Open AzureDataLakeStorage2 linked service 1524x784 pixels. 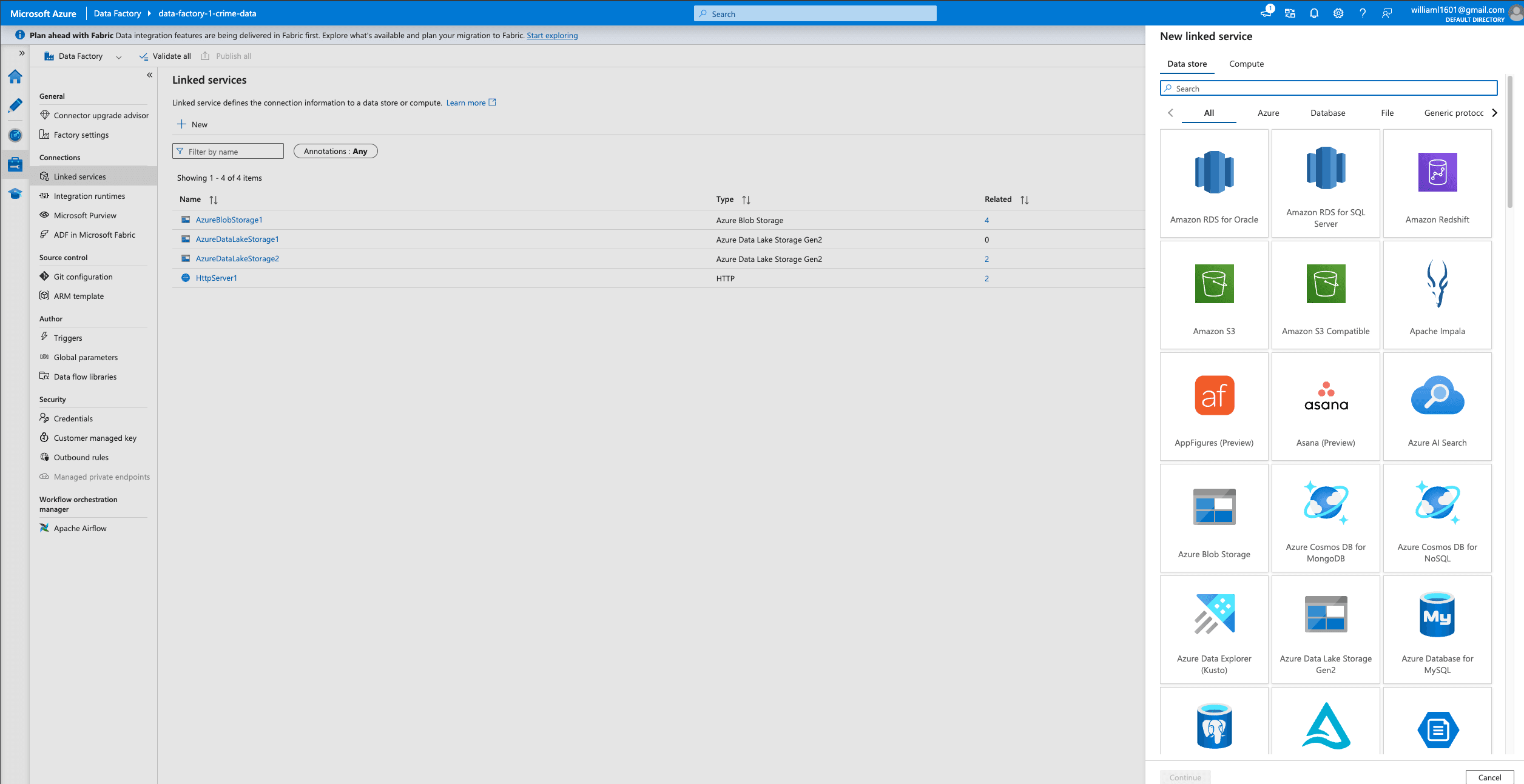(x=237, y=258)
